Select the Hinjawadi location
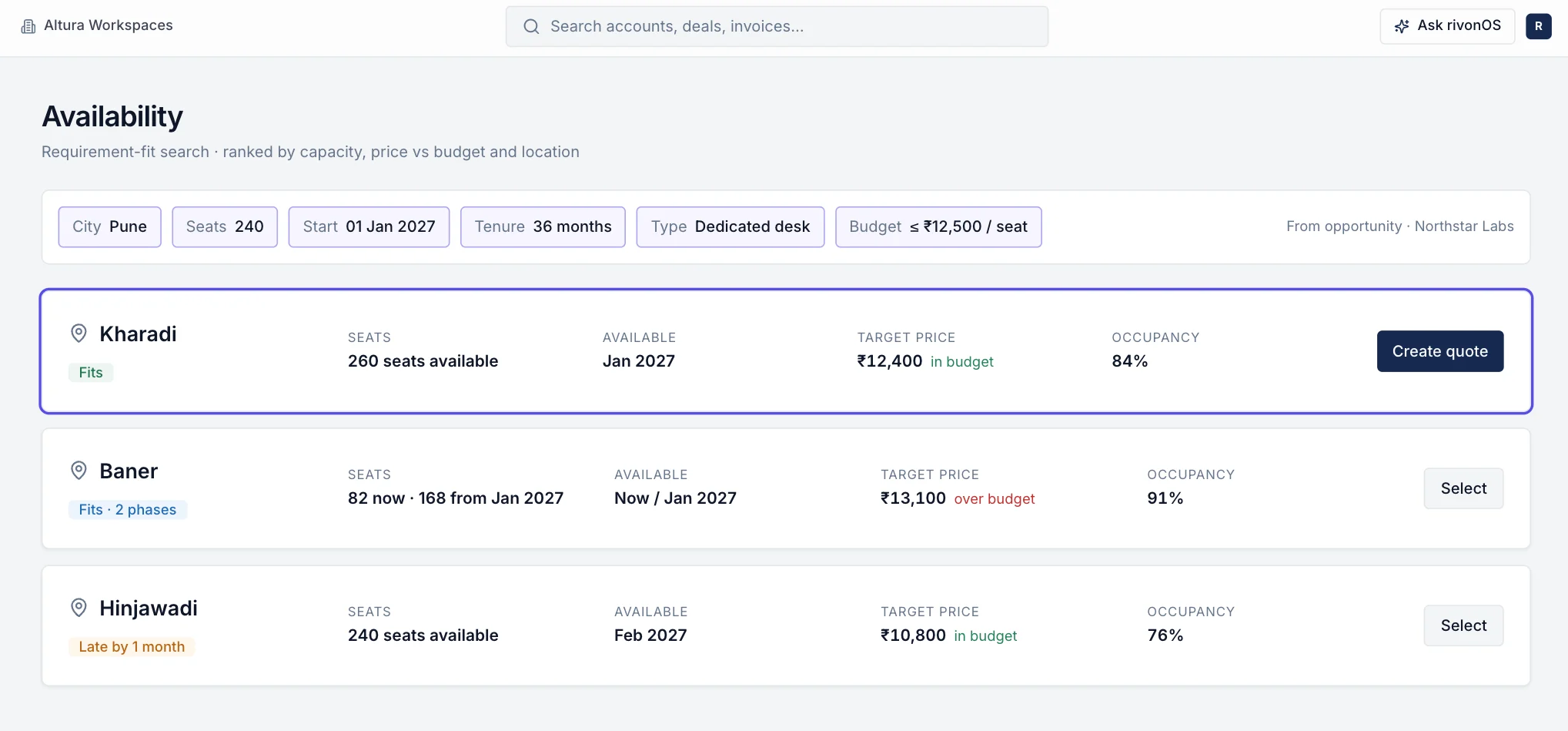The width and height of the screenshot is (1568, 731). 1463,625
